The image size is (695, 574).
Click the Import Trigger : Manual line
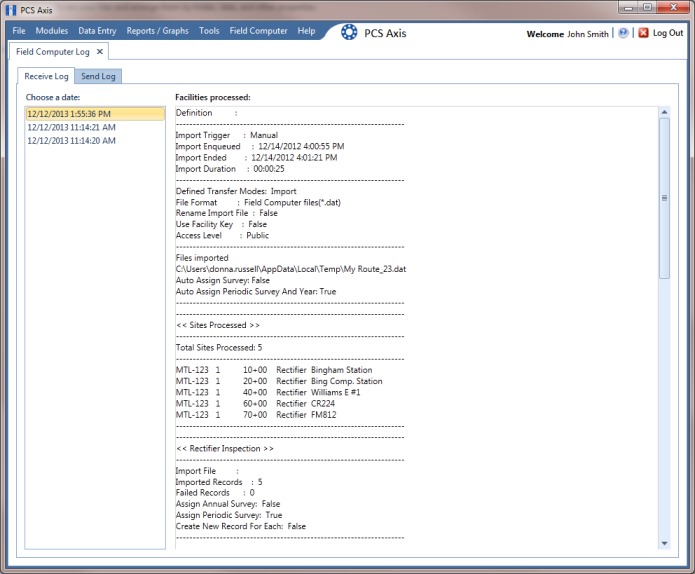tap(227, 135)
